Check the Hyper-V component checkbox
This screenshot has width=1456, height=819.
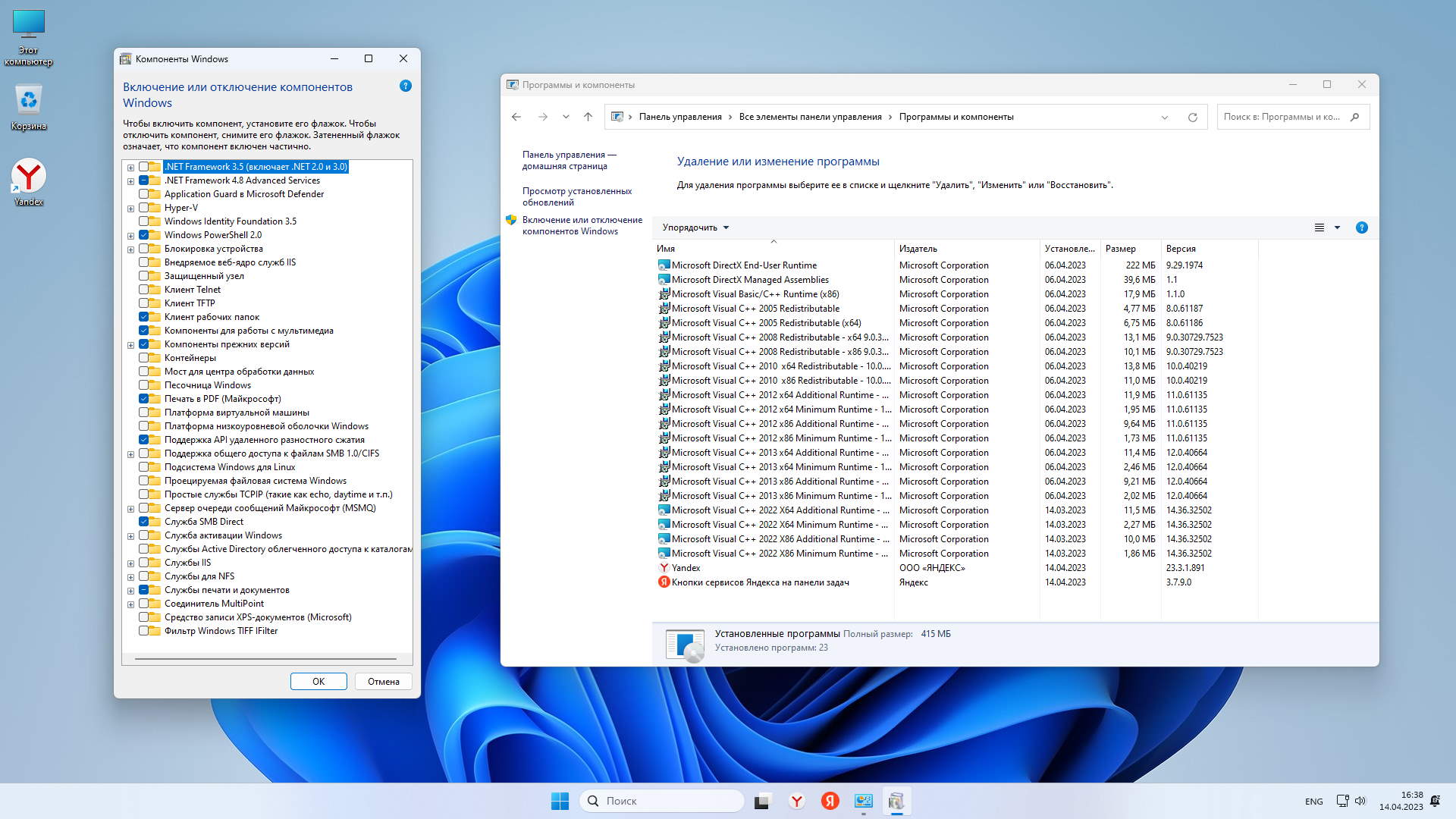tap(144, 208)
